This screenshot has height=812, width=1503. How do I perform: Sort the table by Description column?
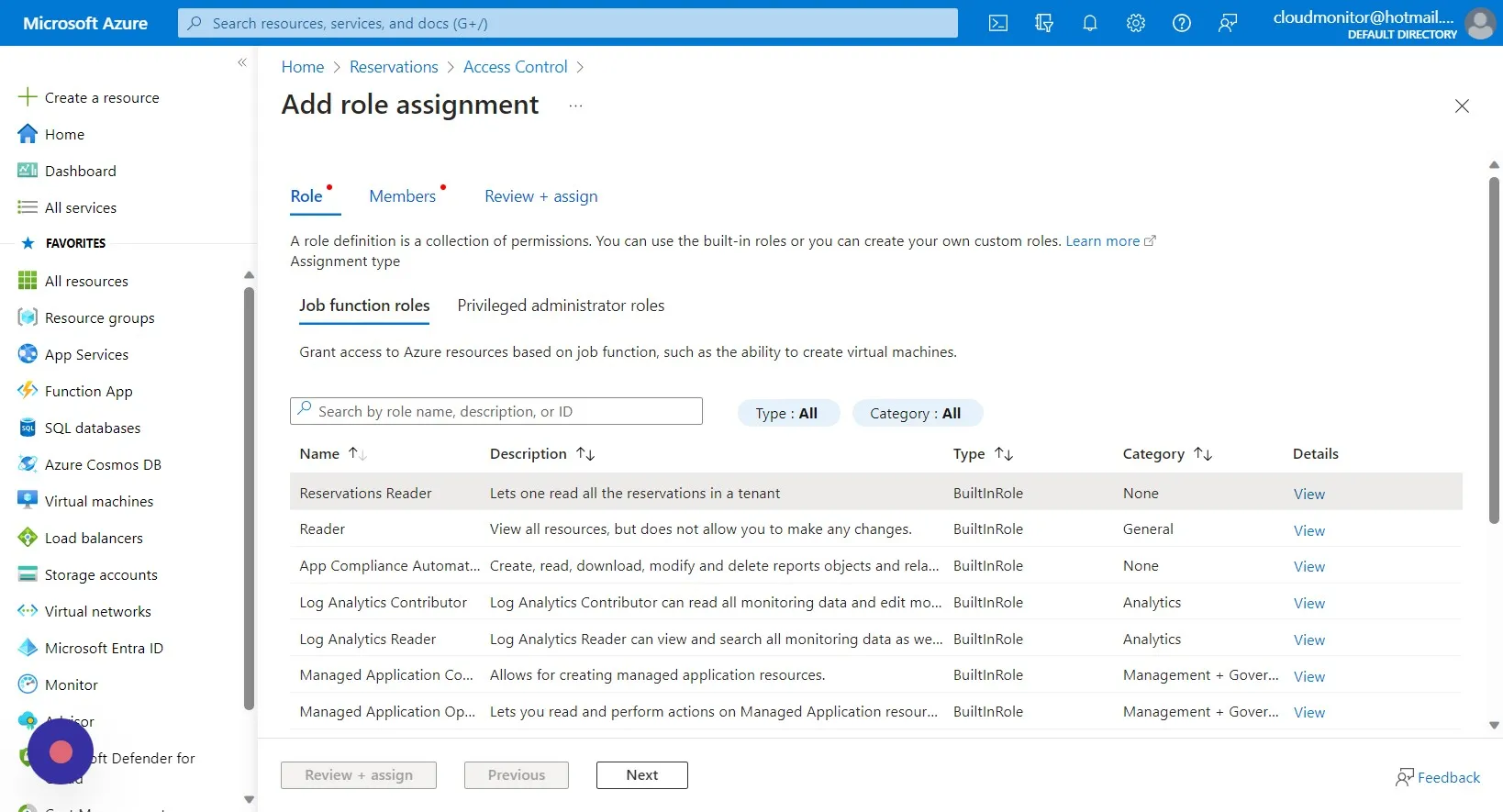(x=542, y=453)
